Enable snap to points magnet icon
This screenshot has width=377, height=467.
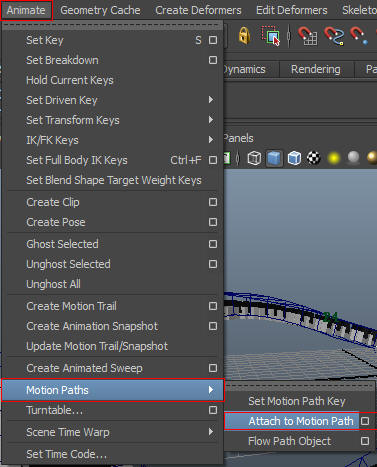(x=359, y=36)
